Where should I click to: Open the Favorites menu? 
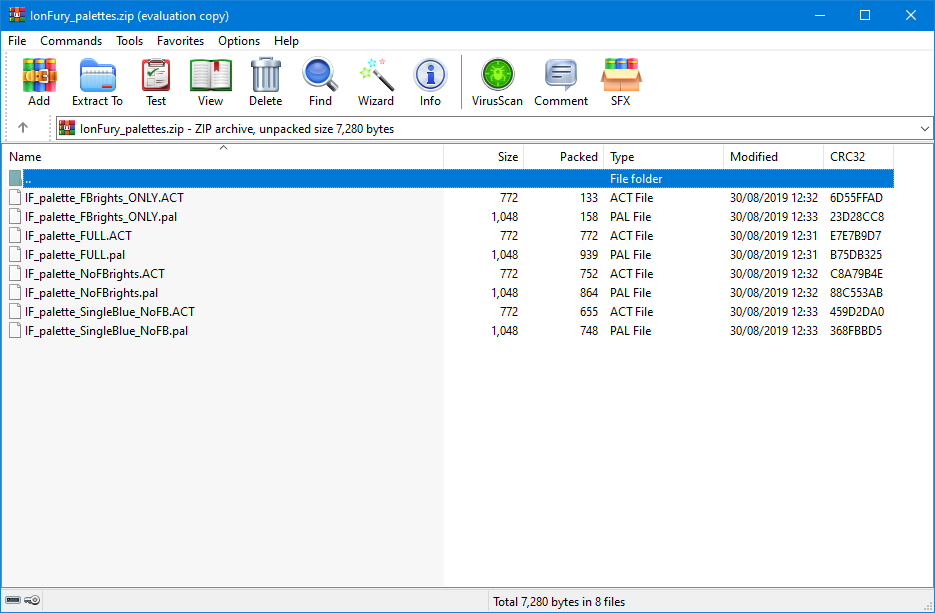180,41
